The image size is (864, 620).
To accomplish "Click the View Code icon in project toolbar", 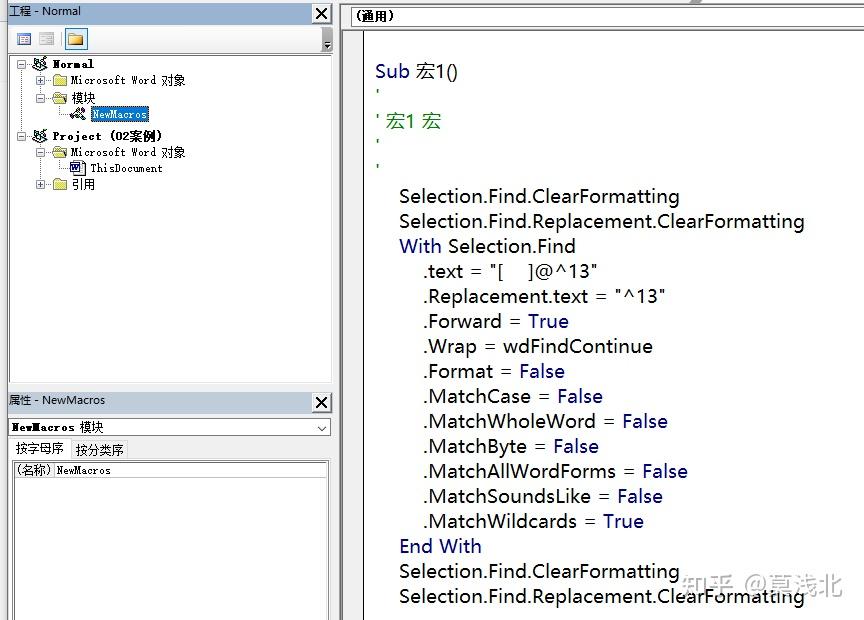I will coord(24,39).
